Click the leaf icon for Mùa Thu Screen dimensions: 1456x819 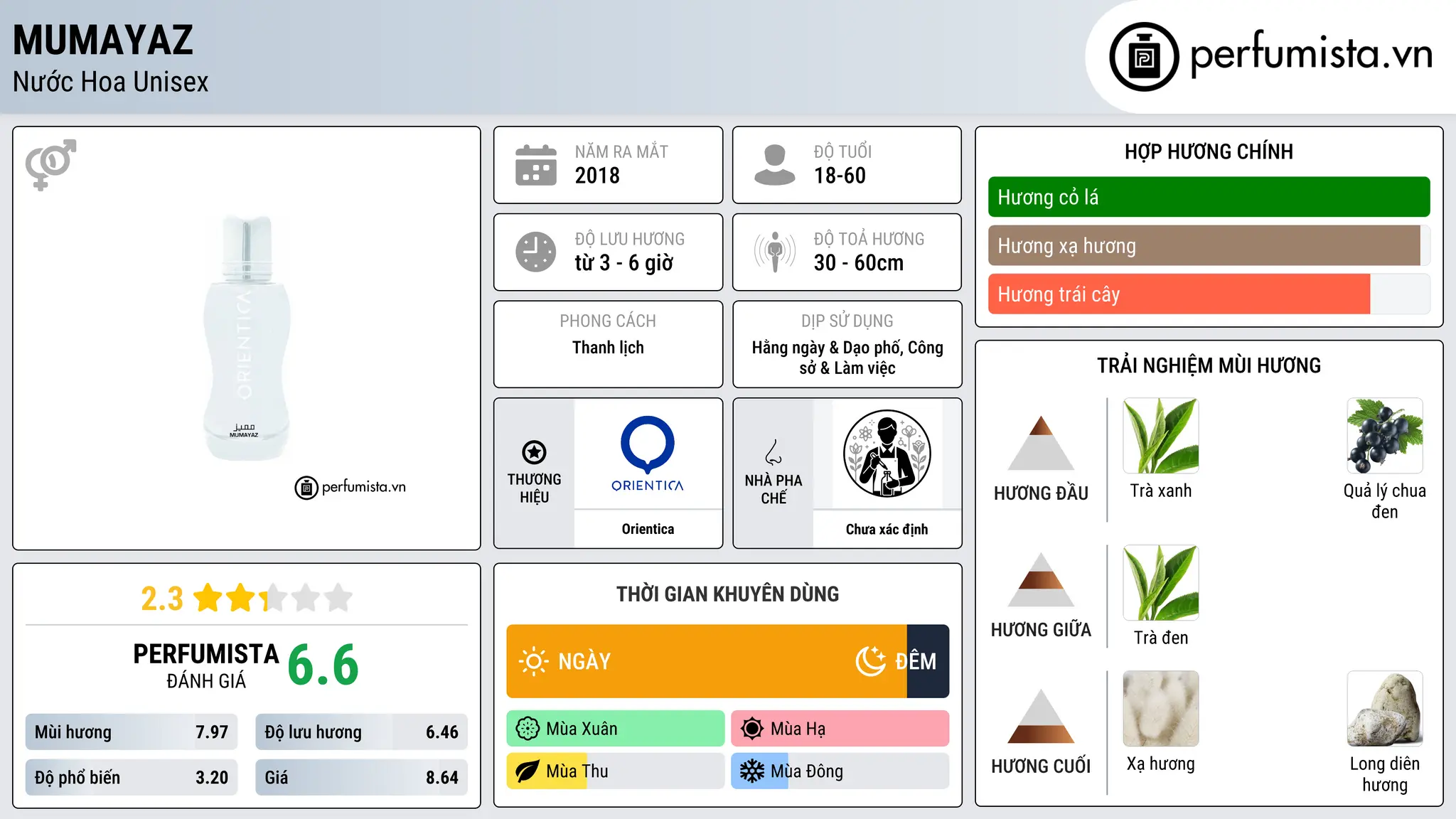coord(528,771)
